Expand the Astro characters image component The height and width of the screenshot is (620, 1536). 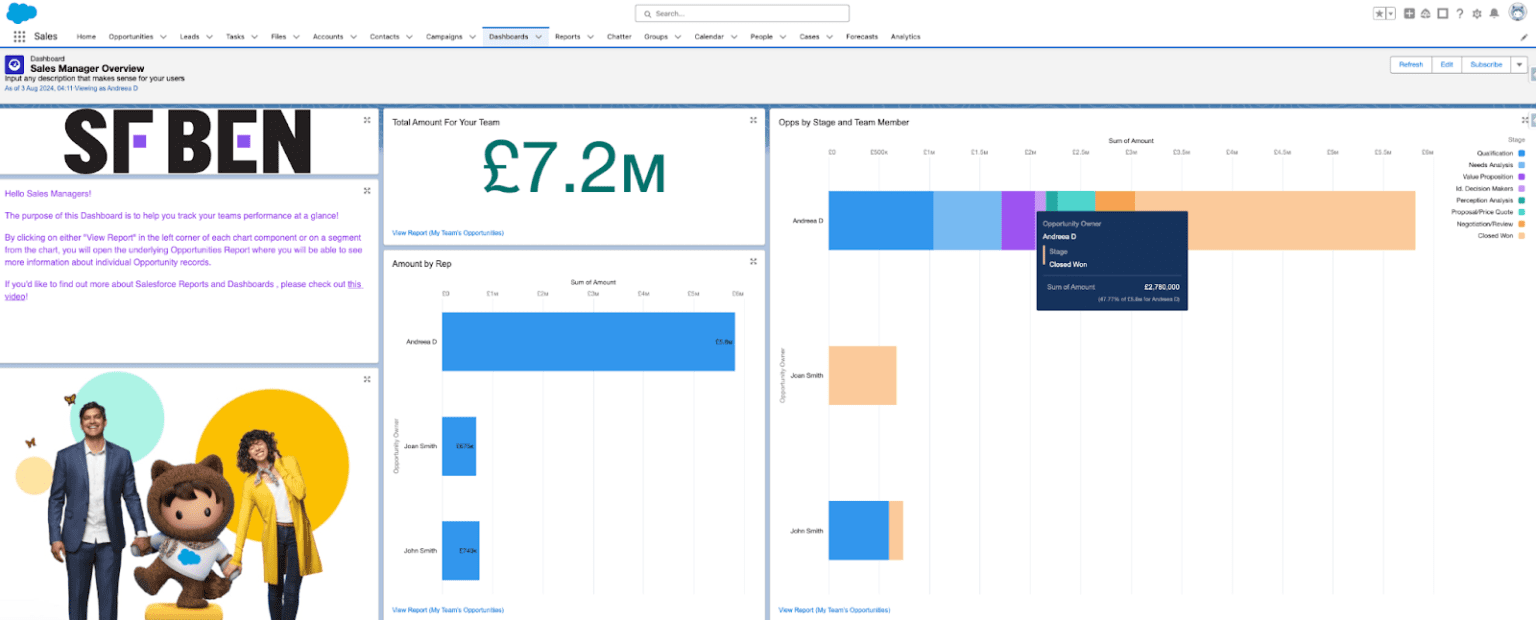[x=367, y=379]
